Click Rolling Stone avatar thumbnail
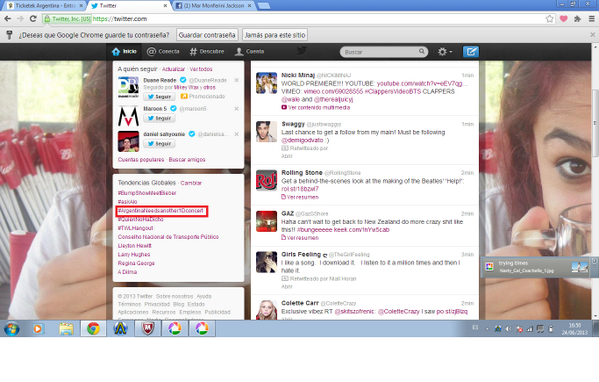This screenshot has height=382, width=599. click(x=266, y=180)
